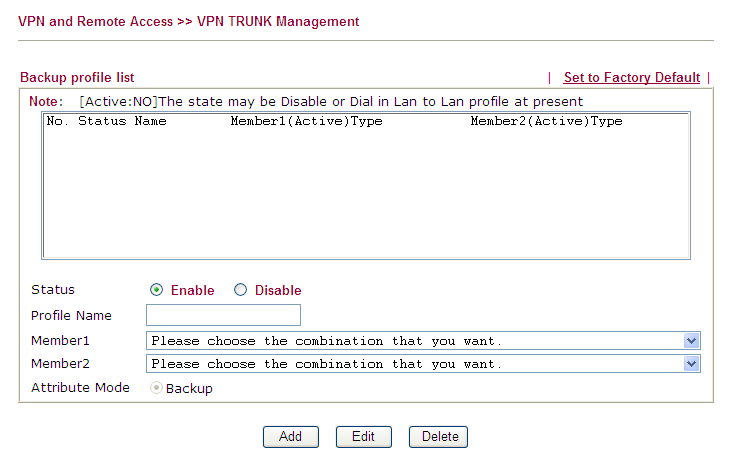Viewport: 732px width, 462px height.
Task: Click the VPN and Remote Access breadcrumb text
Action: point(95,21)
